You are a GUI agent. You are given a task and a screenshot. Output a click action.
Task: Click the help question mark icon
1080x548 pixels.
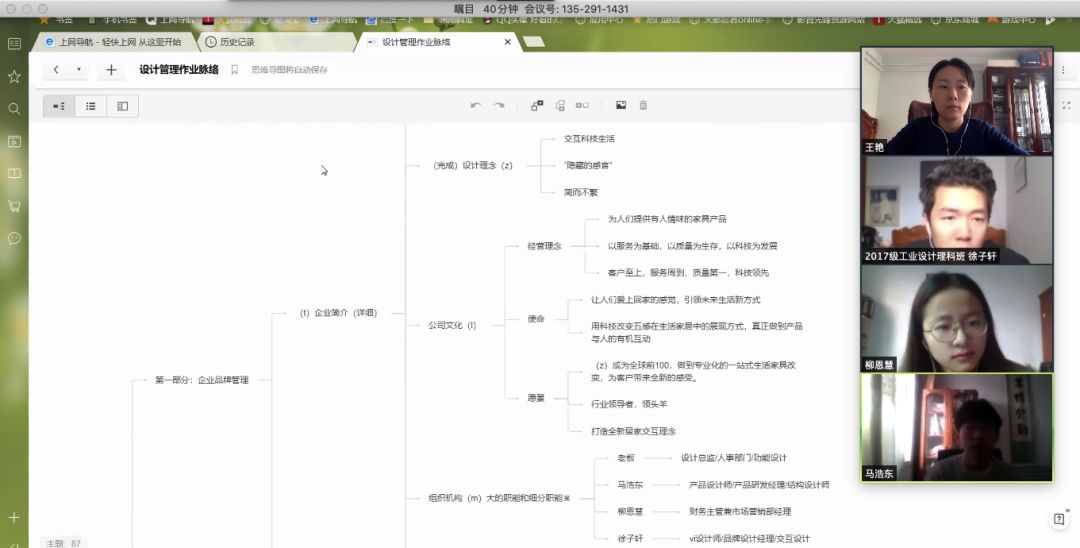click(1058, 519)
